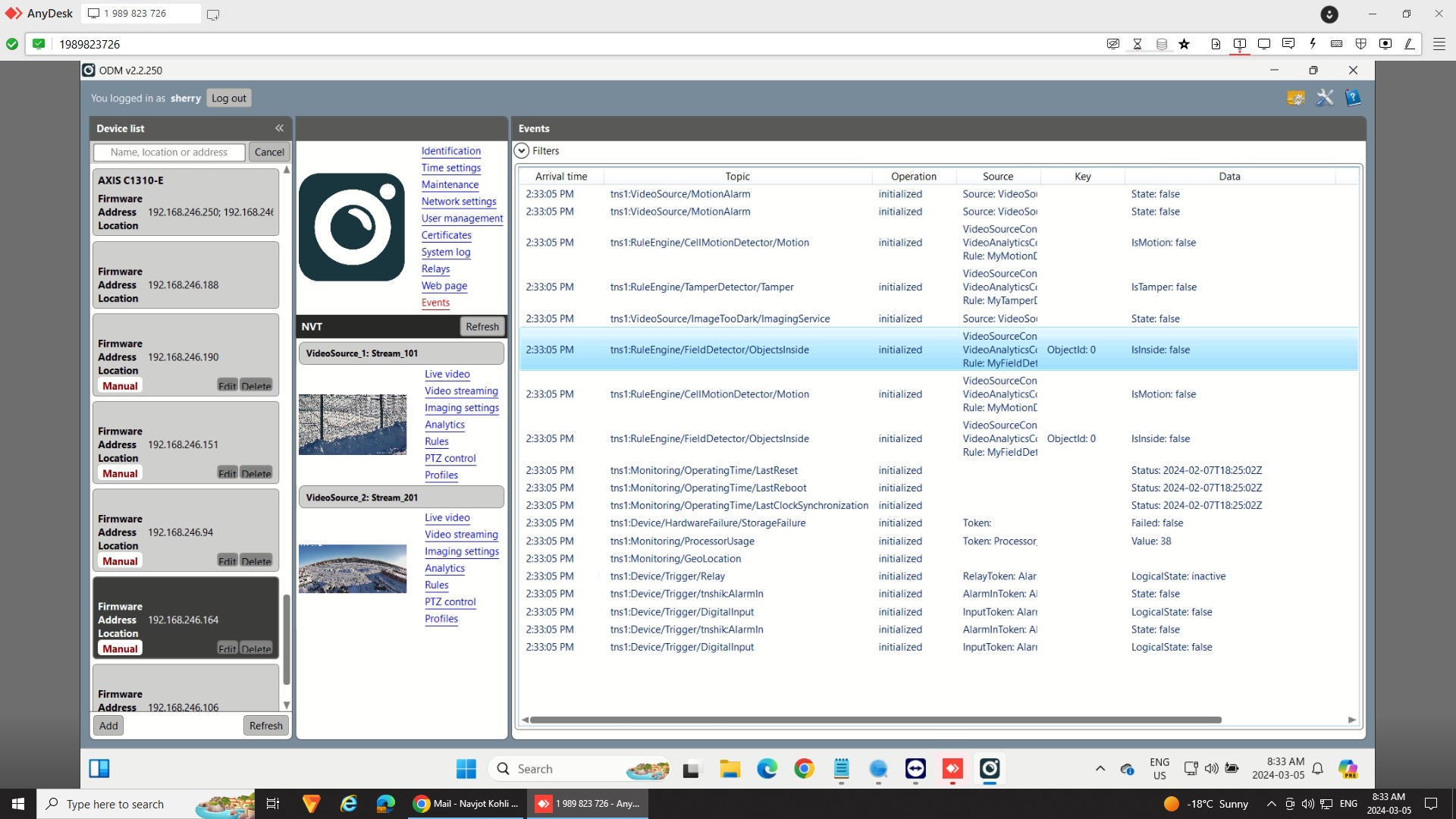
Task: Click device search input field
Action: pos(169,152)
